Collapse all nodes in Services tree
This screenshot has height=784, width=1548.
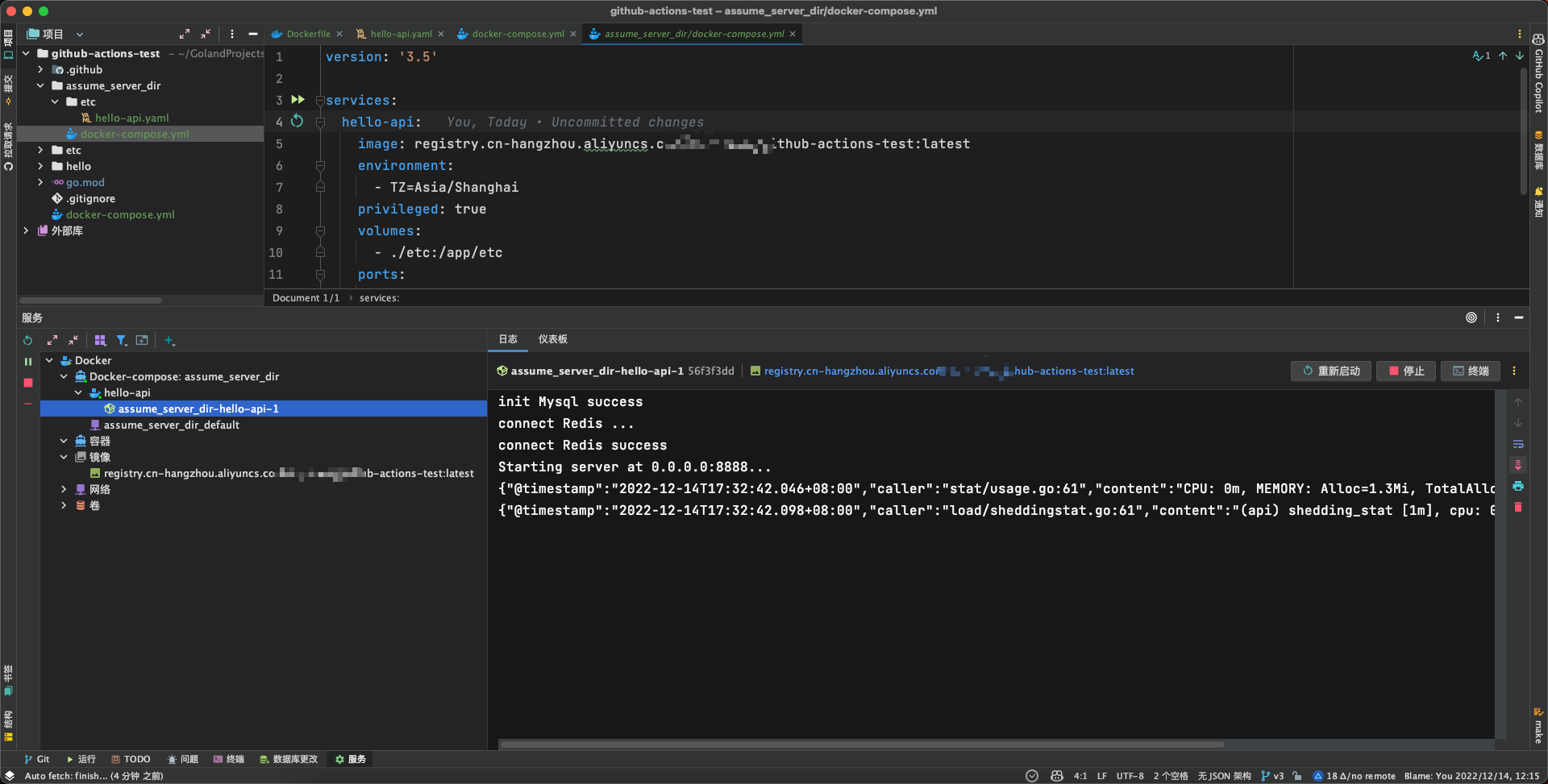[73, 341]
